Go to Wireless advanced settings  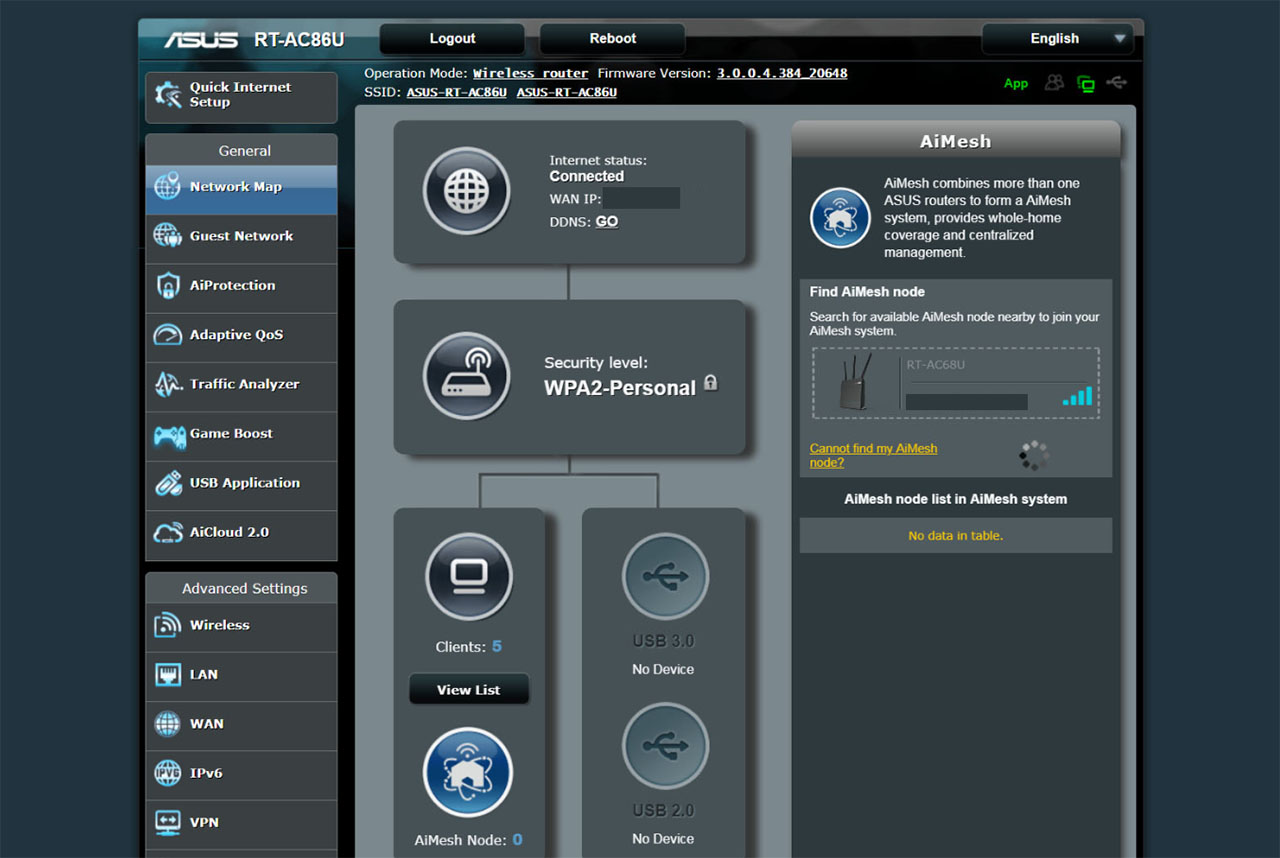pyautogui.click(x=241, y=626)
